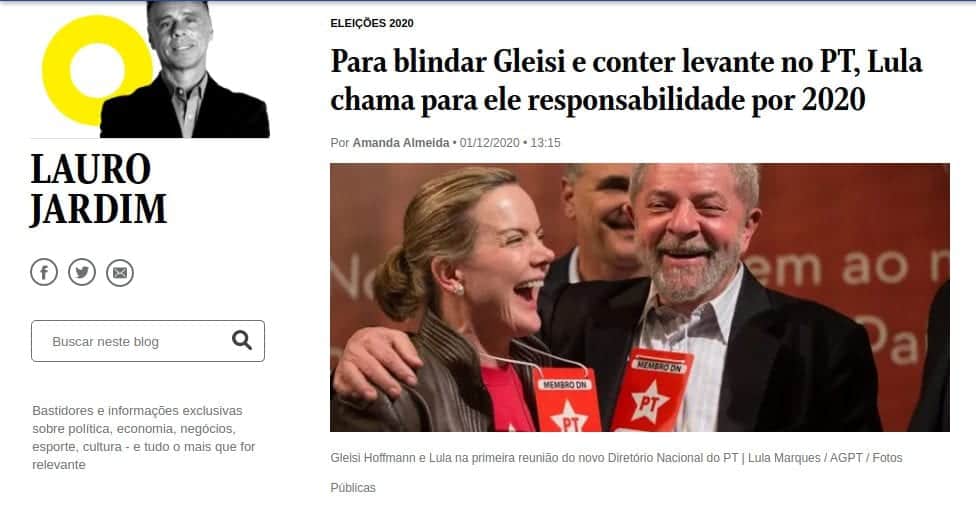Screen dimensions: 976x505
Task: Open author Amanda Almeida's page
Action: point(401,143)
